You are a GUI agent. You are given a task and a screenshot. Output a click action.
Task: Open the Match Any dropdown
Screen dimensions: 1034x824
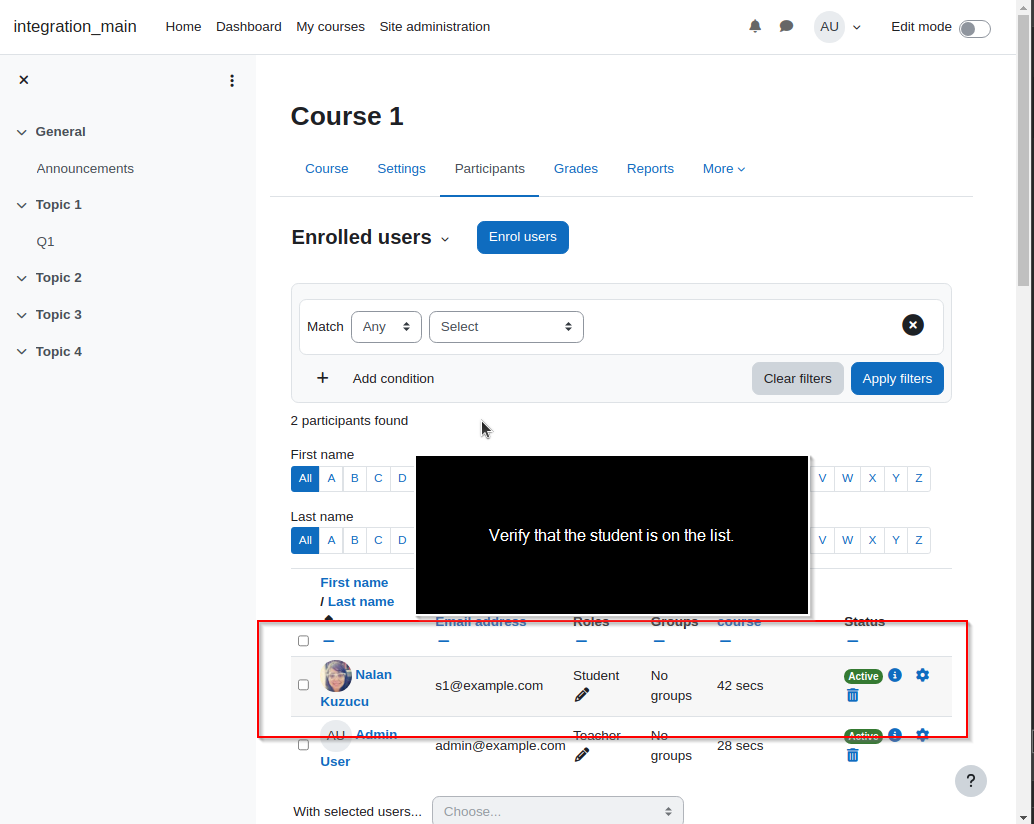click(386, 327)
